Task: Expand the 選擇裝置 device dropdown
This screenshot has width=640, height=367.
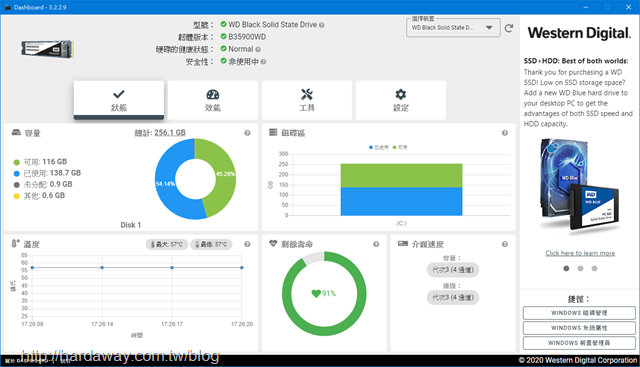Action: pos(453,28)
